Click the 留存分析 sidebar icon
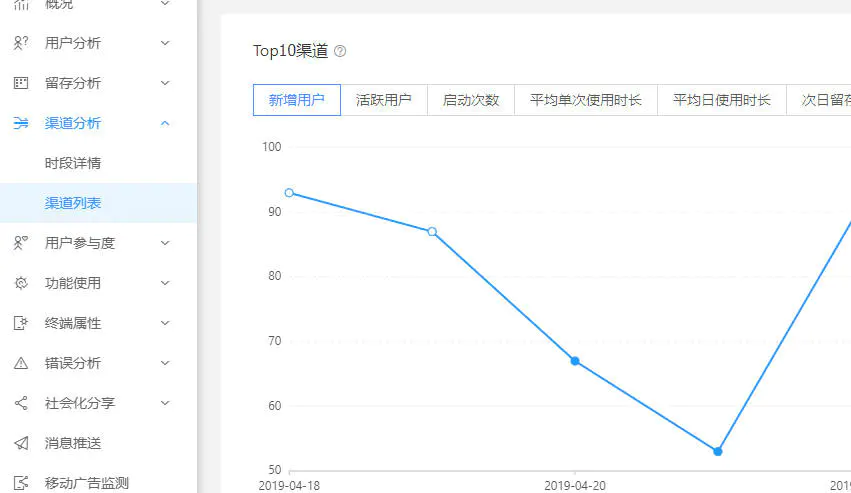This screenshot has width=851, height=493. (x=21, y=83)
